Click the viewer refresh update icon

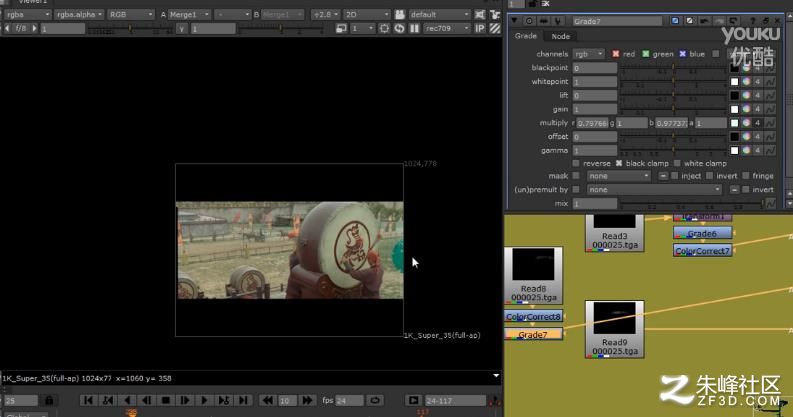click(400, 28)
